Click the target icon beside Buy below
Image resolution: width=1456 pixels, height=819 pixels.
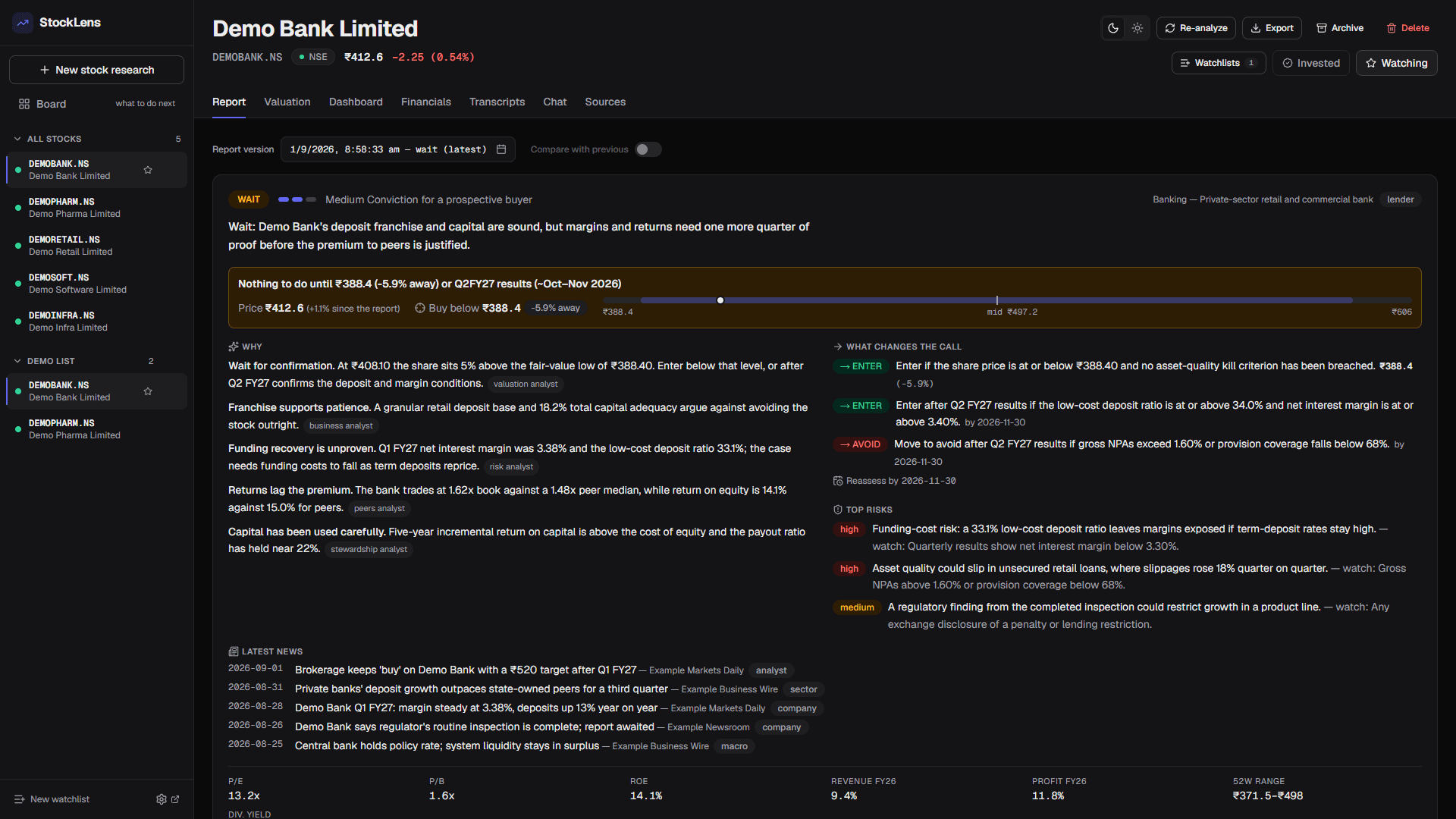(420, 308)
